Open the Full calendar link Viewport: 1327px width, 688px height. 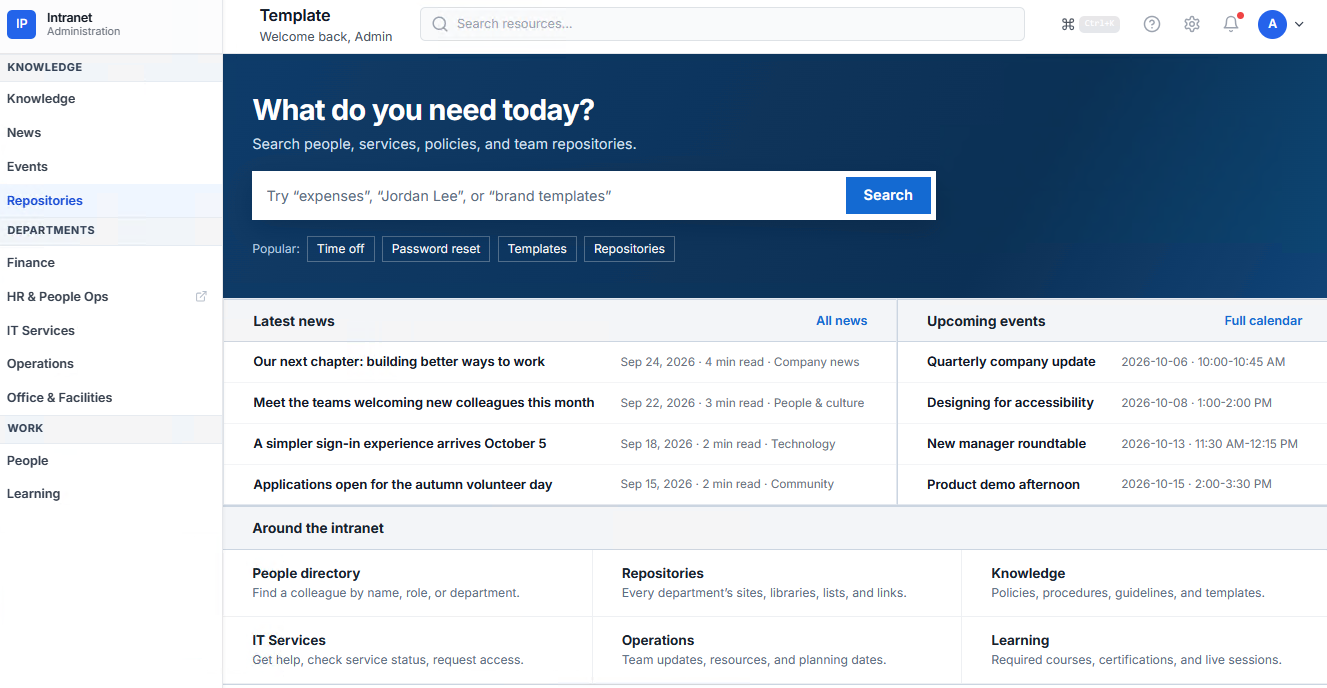click(x=1263, y=321)
